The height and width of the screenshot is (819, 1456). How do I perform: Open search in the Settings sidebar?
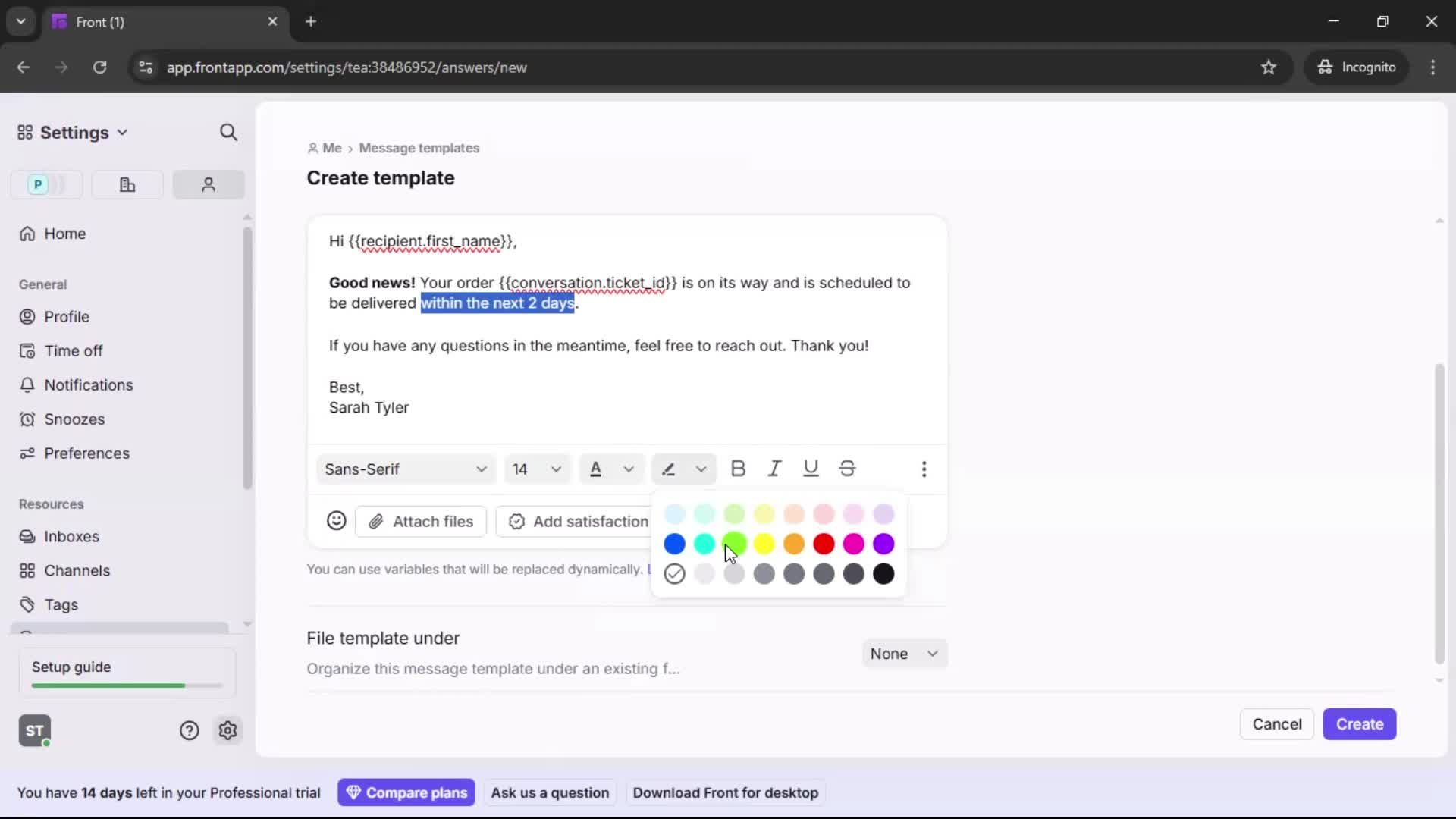229,132
